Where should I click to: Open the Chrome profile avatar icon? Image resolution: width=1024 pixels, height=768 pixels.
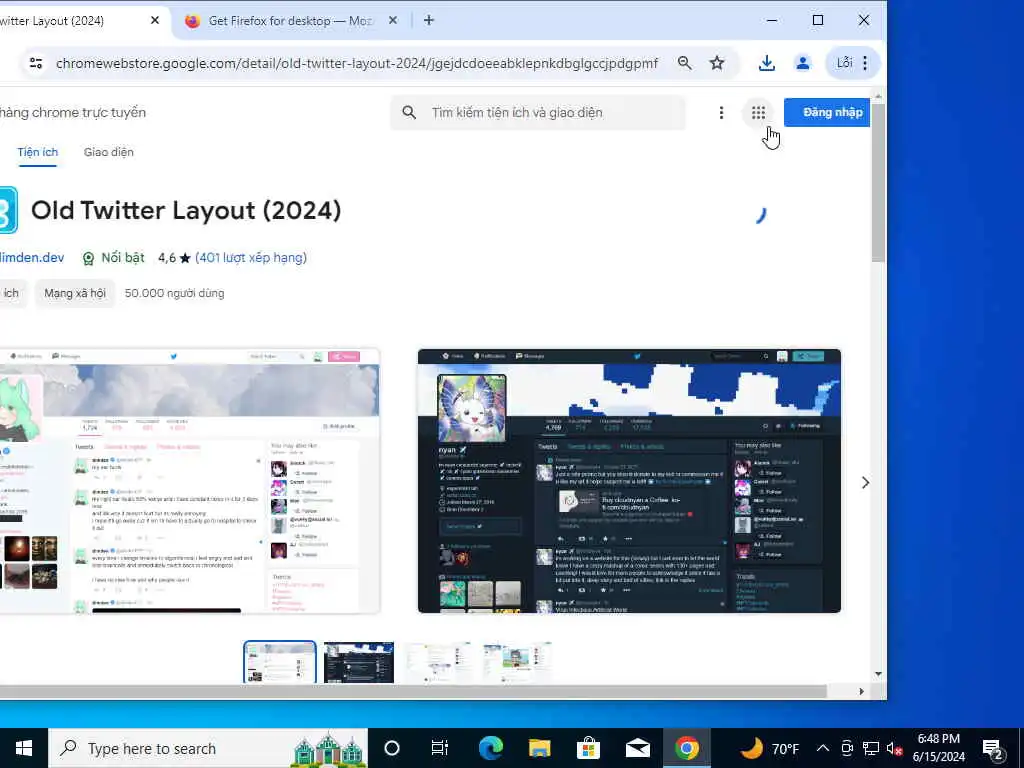[x=803, y=63]
